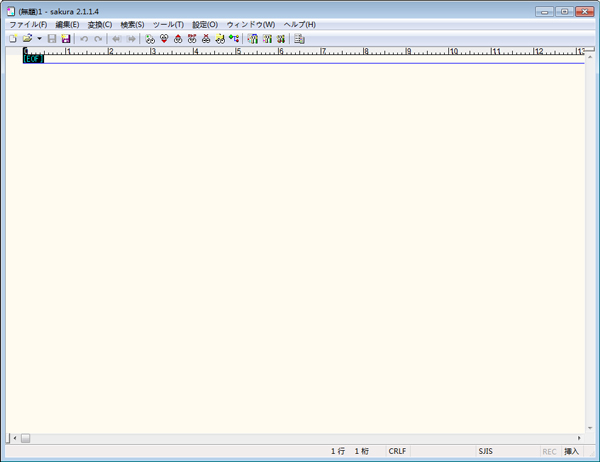Click the CRLF line ending status field
This screenshot has height=462, width=600.
click(x=397, y=452)
